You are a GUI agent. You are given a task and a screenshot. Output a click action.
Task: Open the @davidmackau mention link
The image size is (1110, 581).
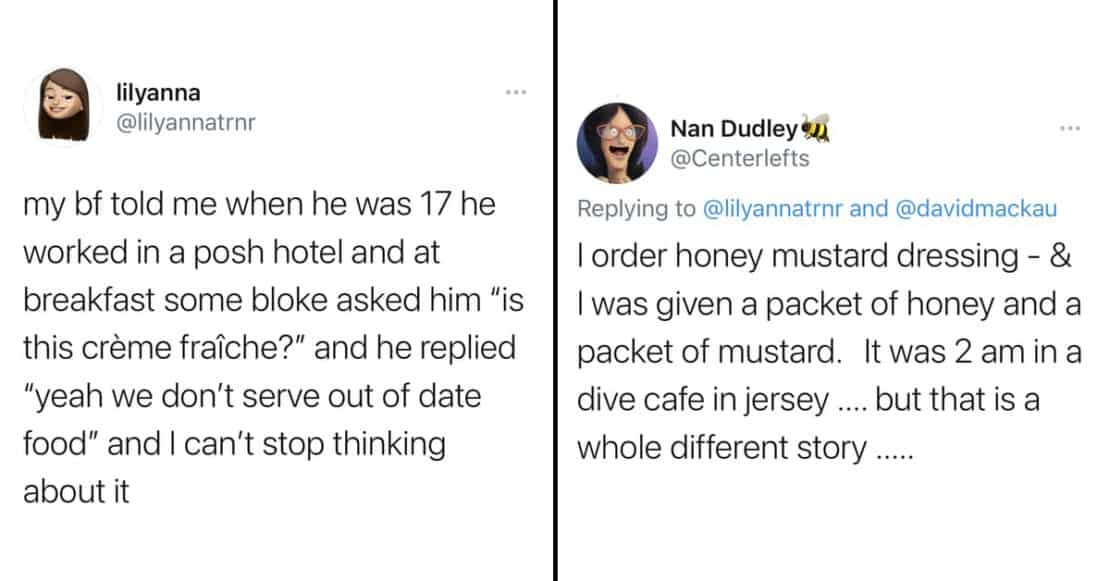coord(975,208)
